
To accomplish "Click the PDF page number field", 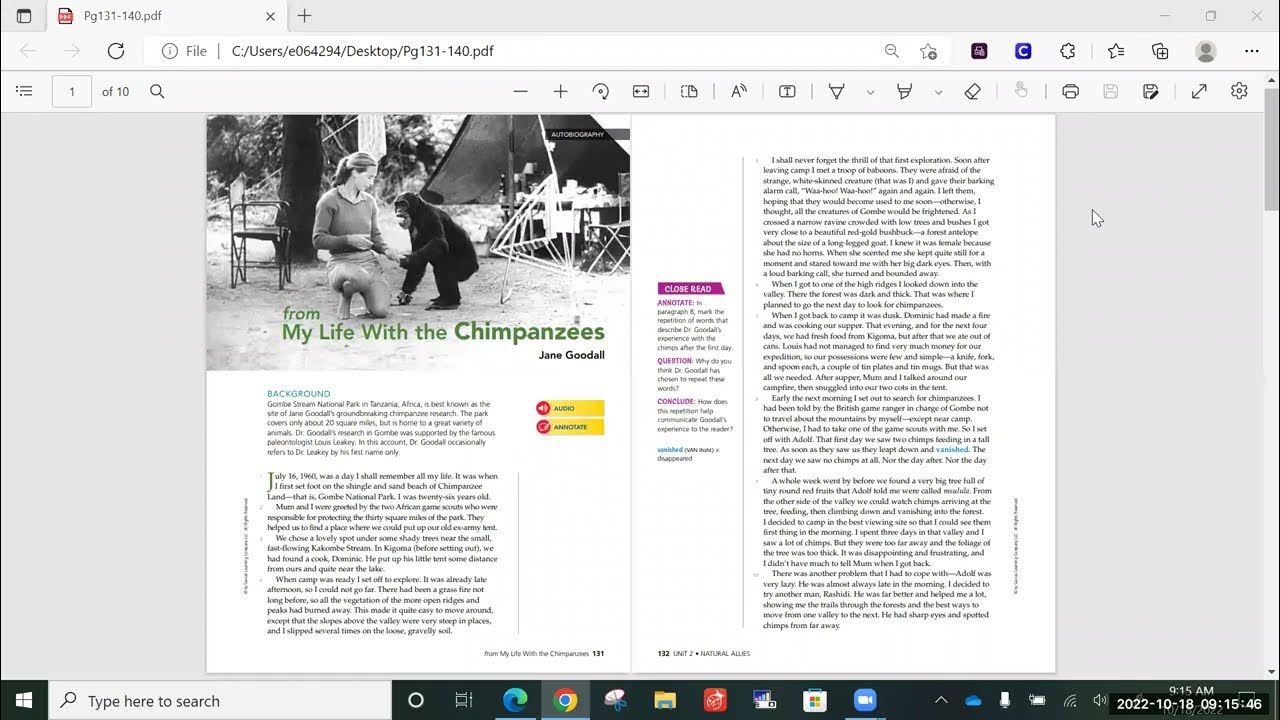I will [72, 91].
